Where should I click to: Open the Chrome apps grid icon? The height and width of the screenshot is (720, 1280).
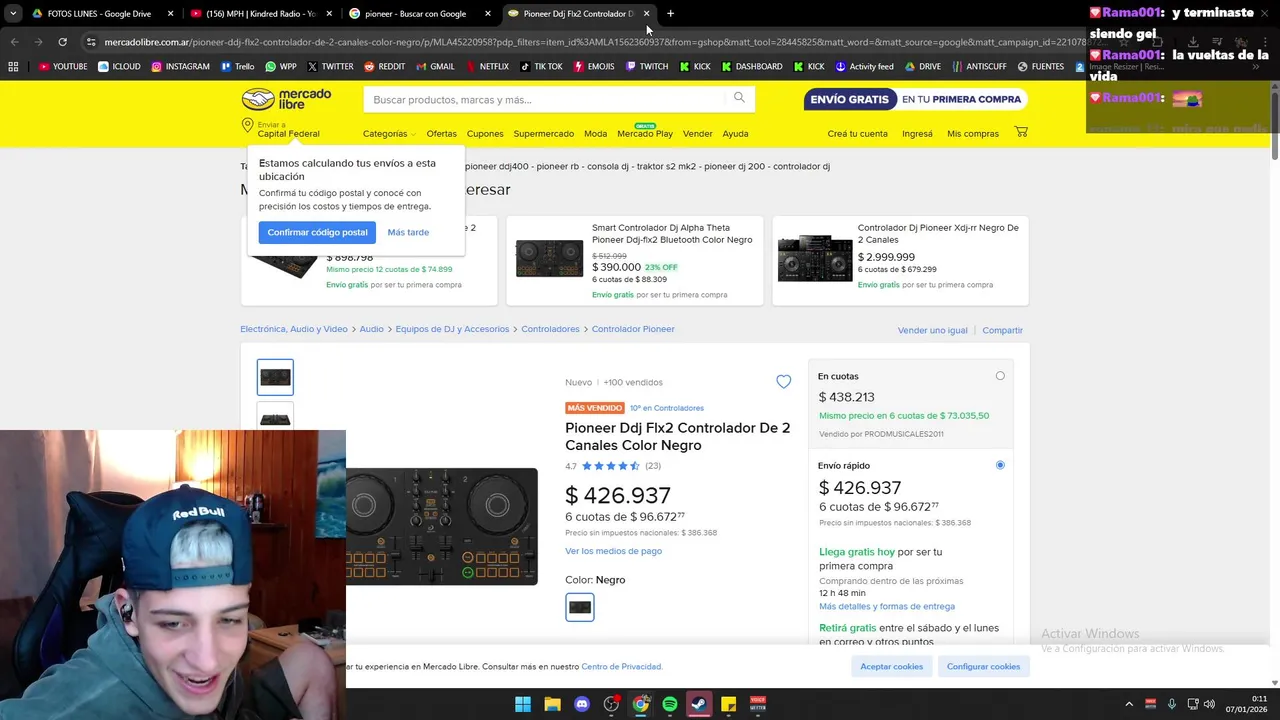(13, 67)
